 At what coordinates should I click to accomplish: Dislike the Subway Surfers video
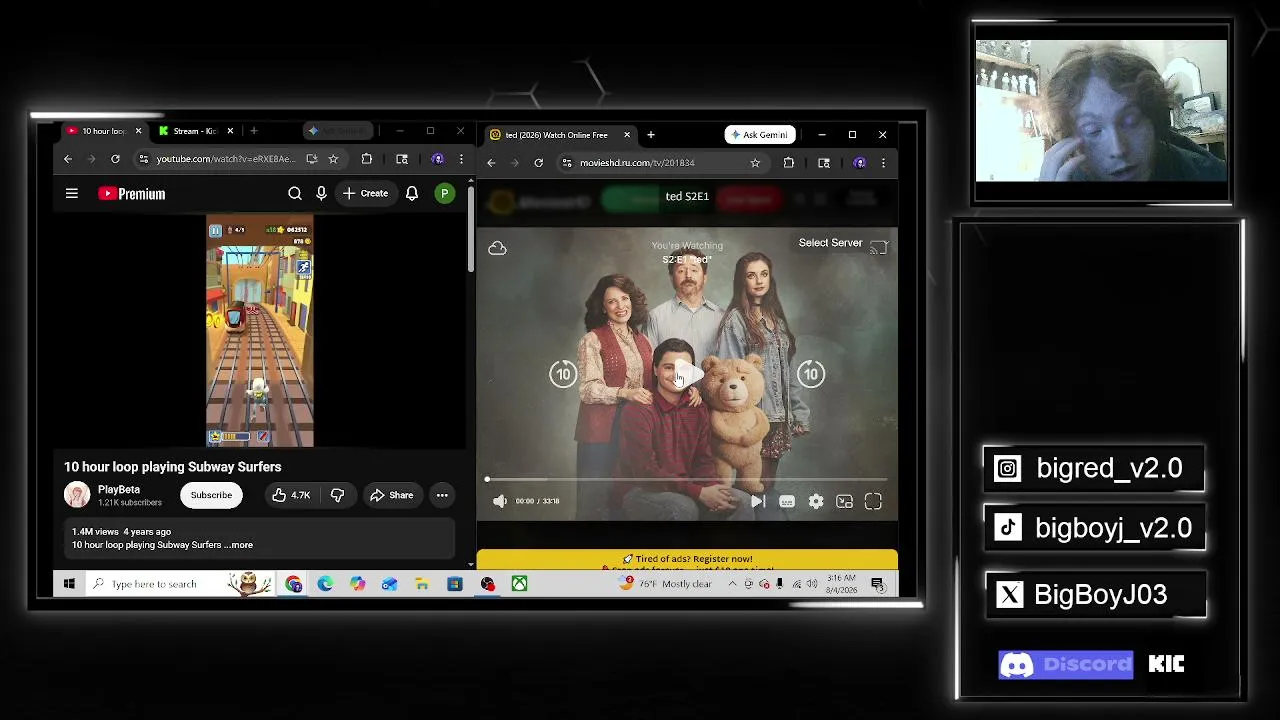[x=338, y=495]
